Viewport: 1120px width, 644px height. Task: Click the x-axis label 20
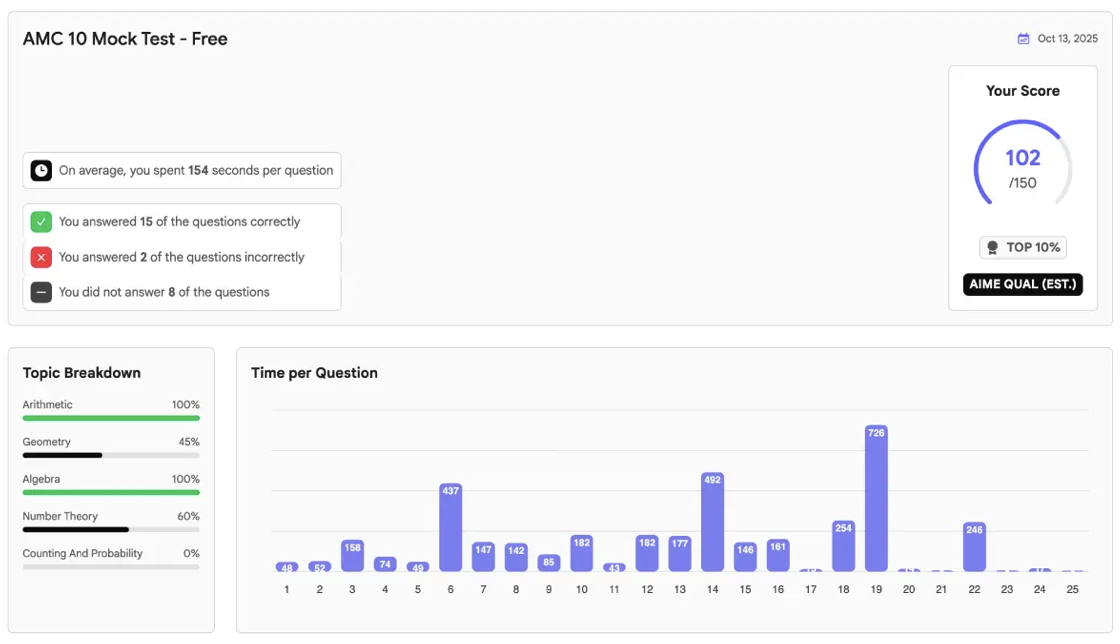click(909, 590)
